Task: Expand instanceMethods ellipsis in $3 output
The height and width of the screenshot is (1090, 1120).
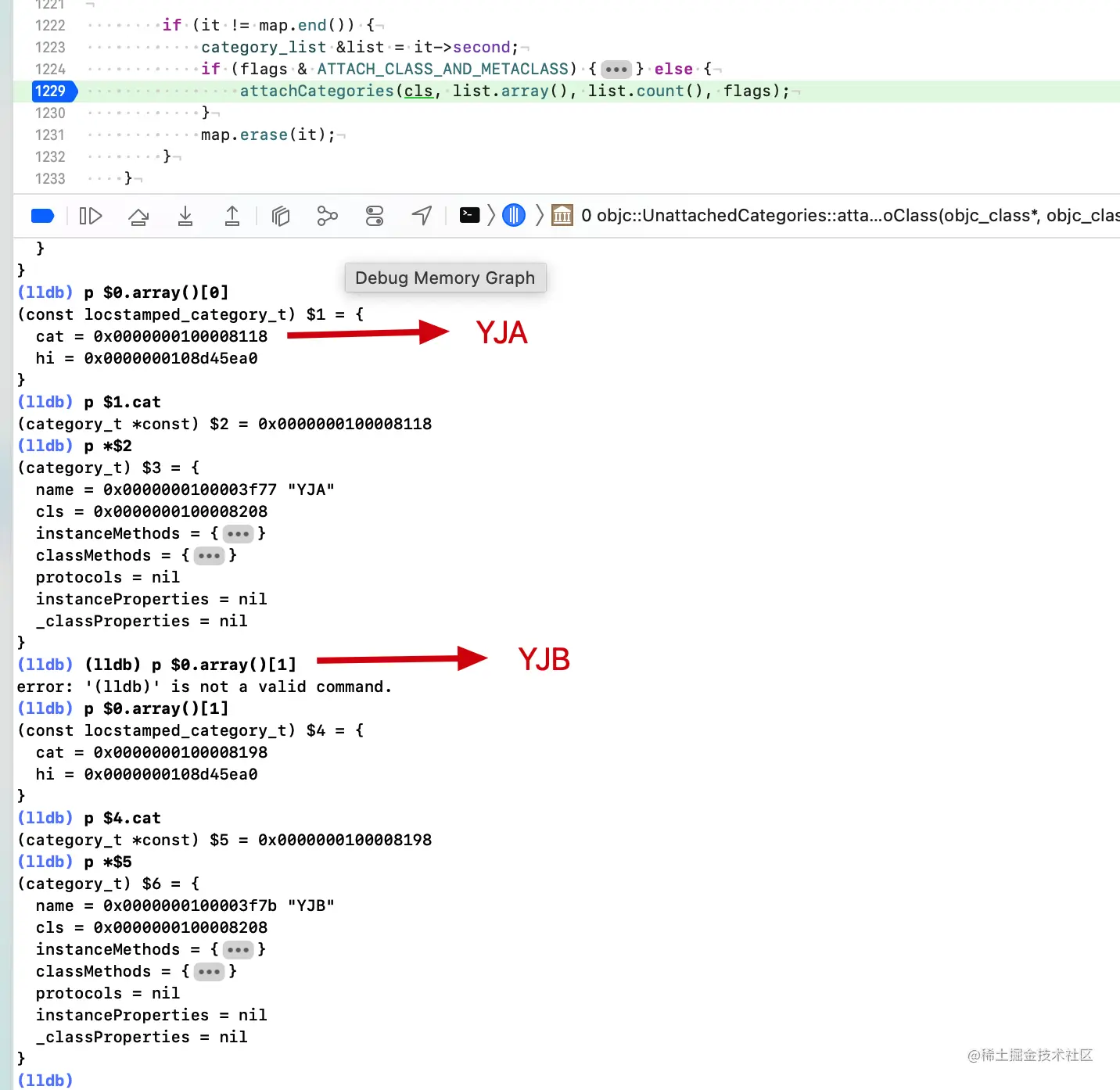Action: 239,533
